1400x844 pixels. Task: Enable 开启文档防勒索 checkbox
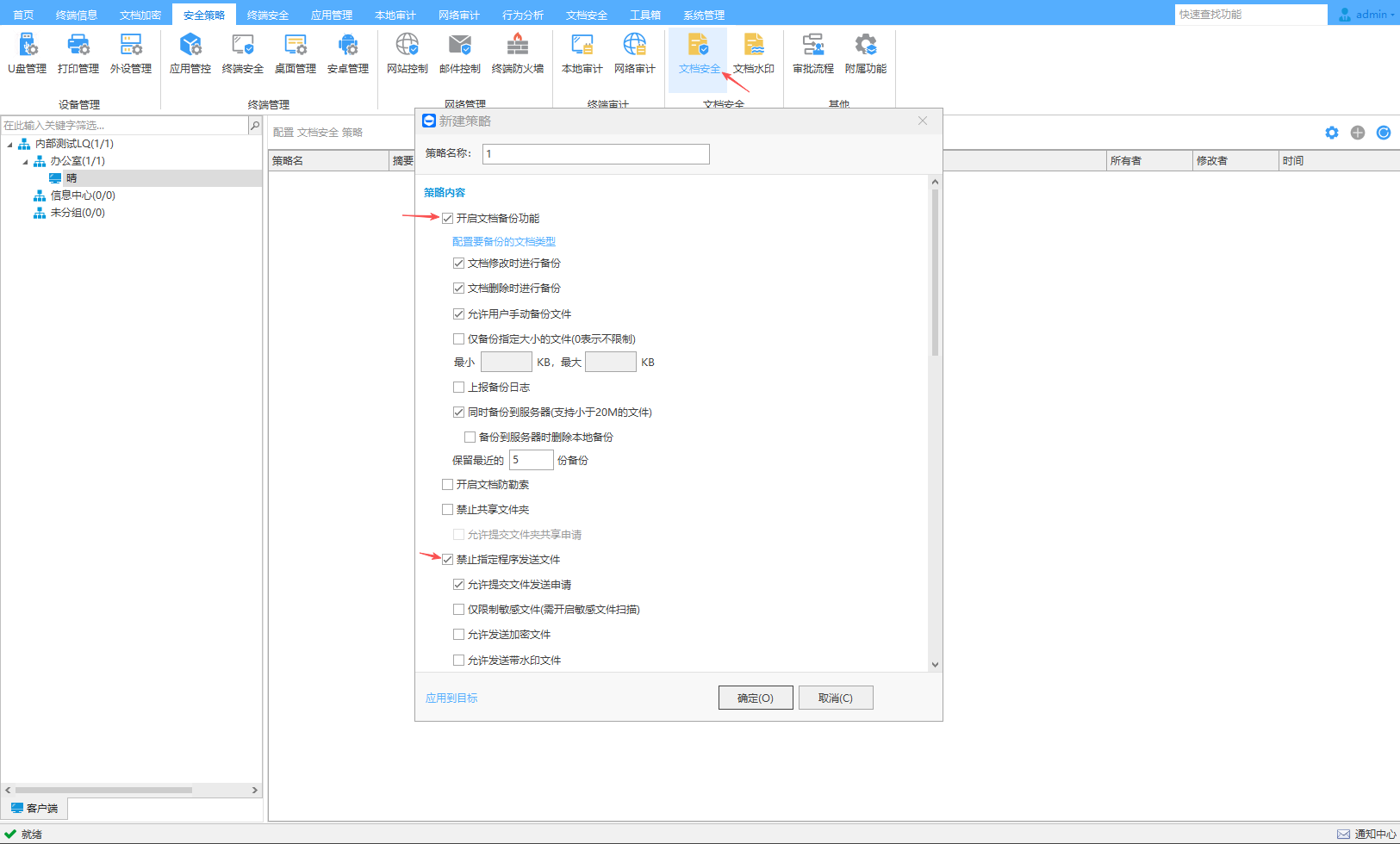(x=448, y=485)
